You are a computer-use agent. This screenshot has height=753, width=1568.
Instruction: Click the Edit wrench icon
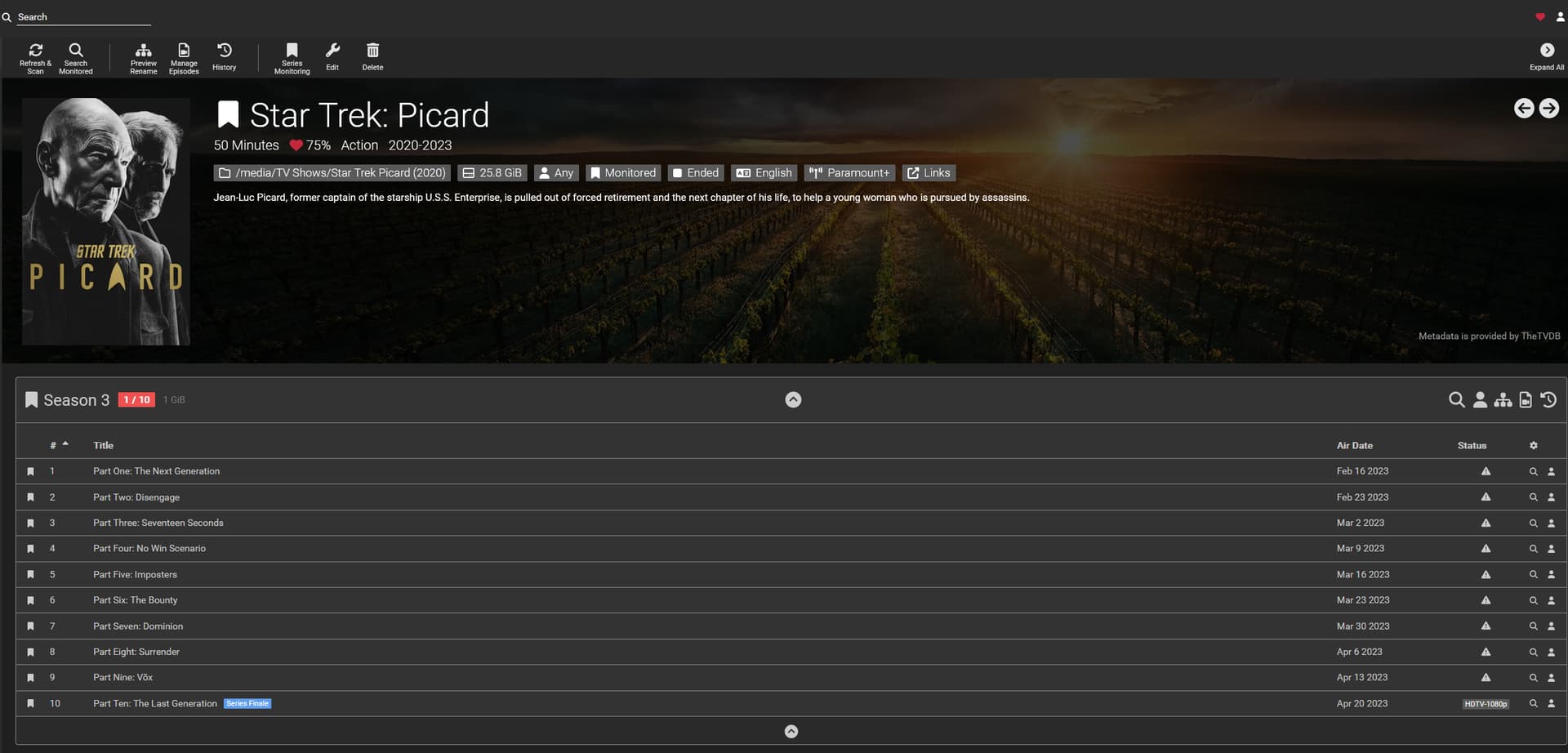332,57
